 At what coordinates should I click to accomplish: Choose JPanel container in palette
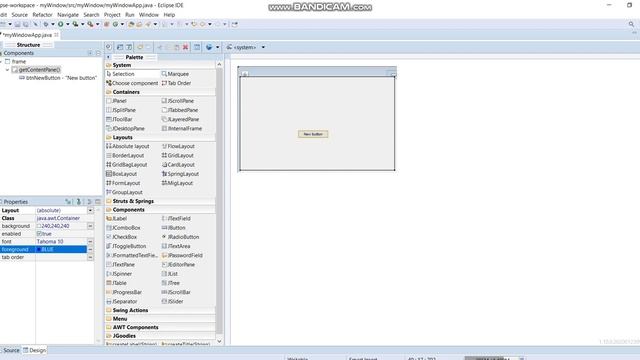point(116,101)
